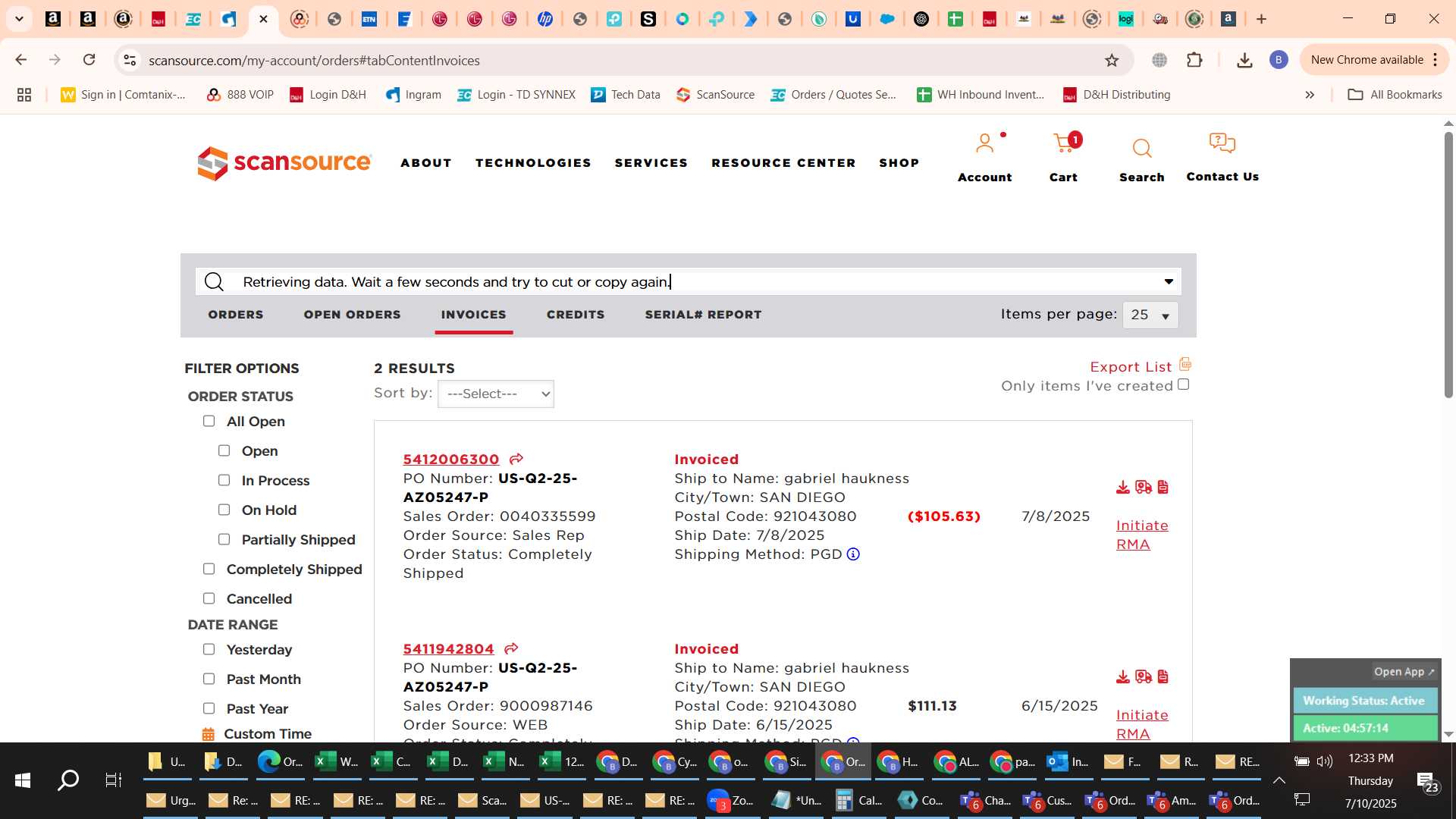Check the All Open filter
Screen dimensions: 1456x819
[x=209, y=421]
